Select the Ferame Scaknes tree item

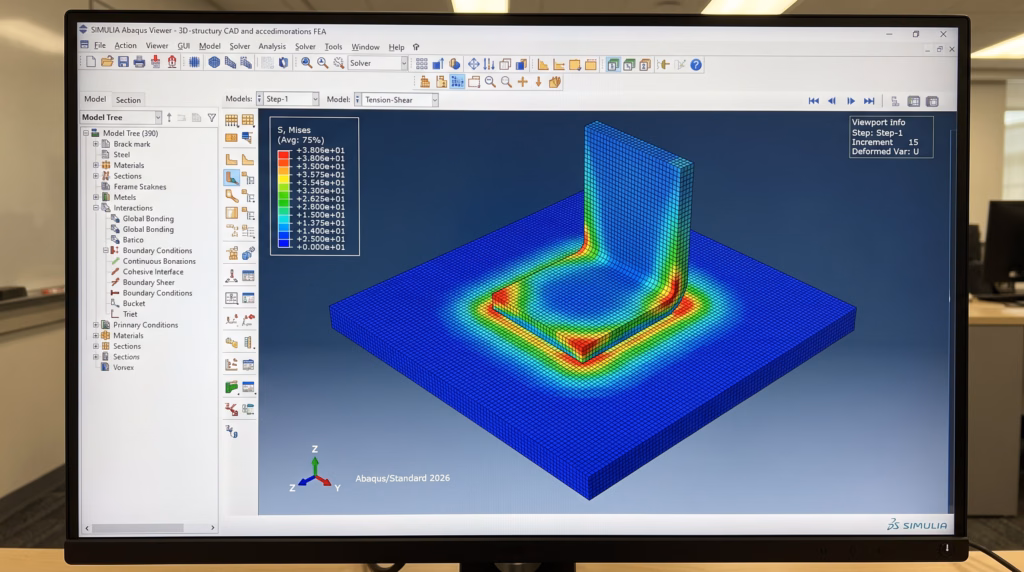(140, 187)
